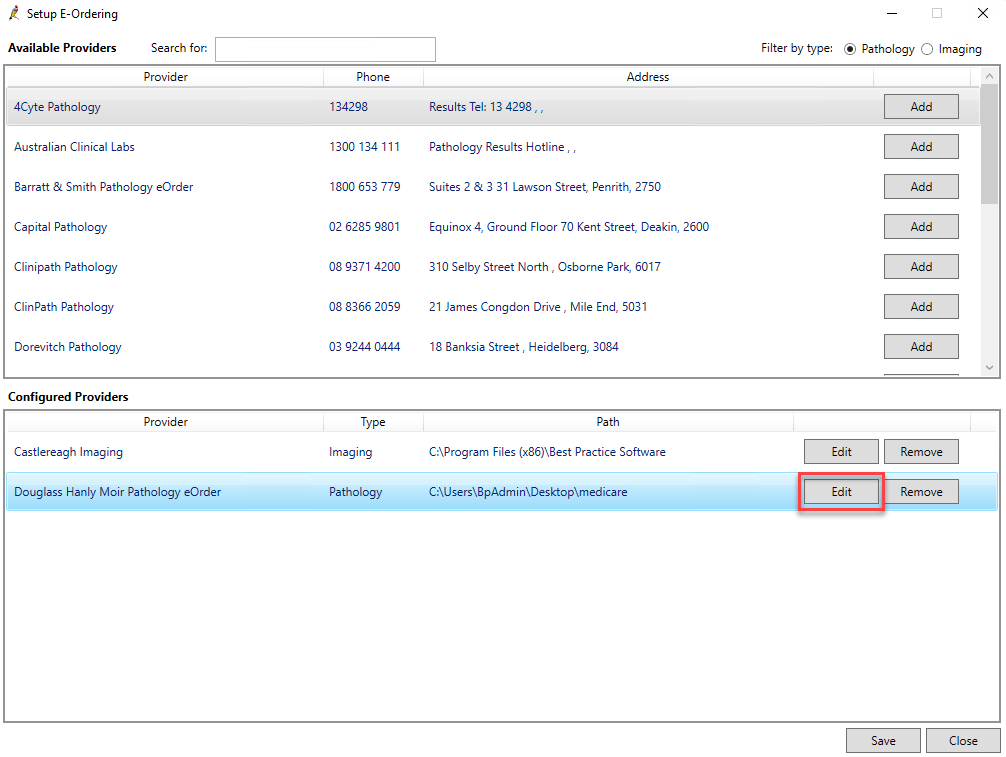Click address 70 Kent Street, Deakin
Viewport: 1006px width, 757px height.
[568, 226]
